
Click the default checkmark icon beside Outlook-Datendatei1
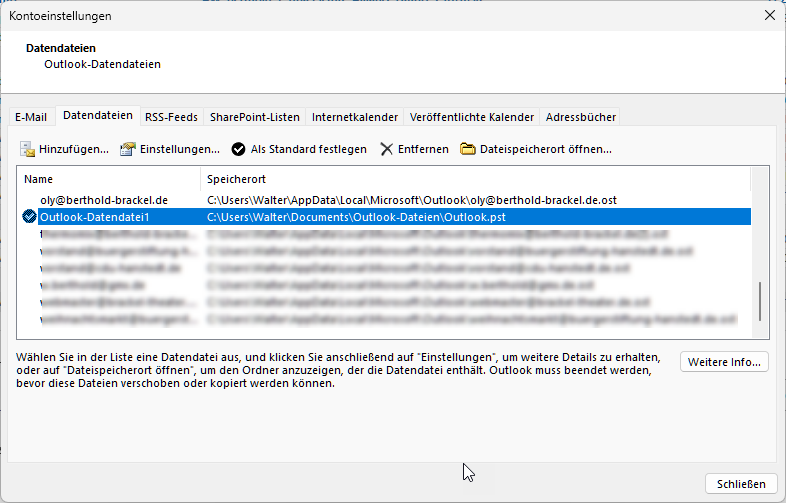click(29, 216)
